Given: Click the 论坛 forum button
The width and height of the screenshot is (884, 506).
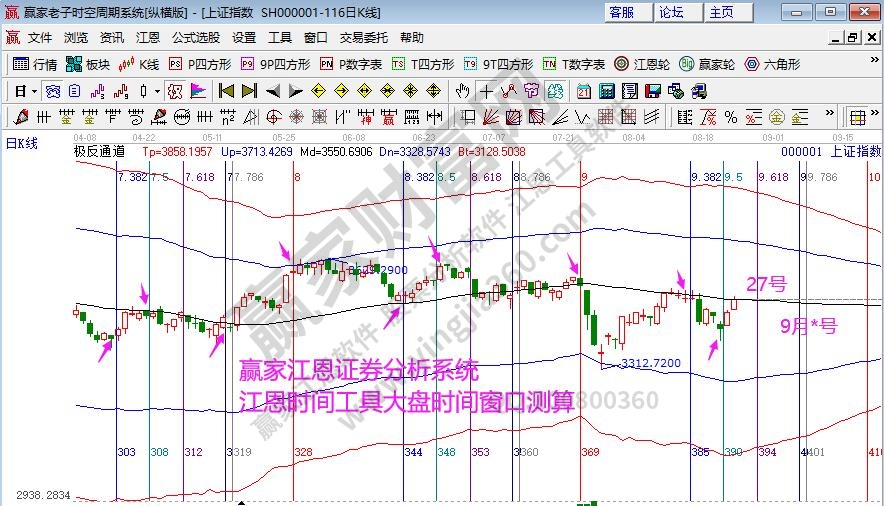Looking at the screenshot, I should (x=678, y=12).
